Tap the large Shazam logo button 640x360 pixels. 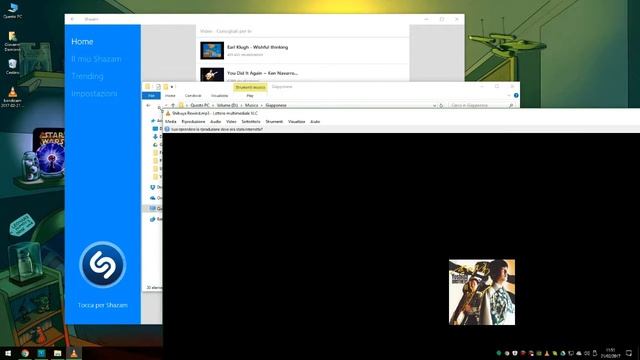click(x=102, y=264)
